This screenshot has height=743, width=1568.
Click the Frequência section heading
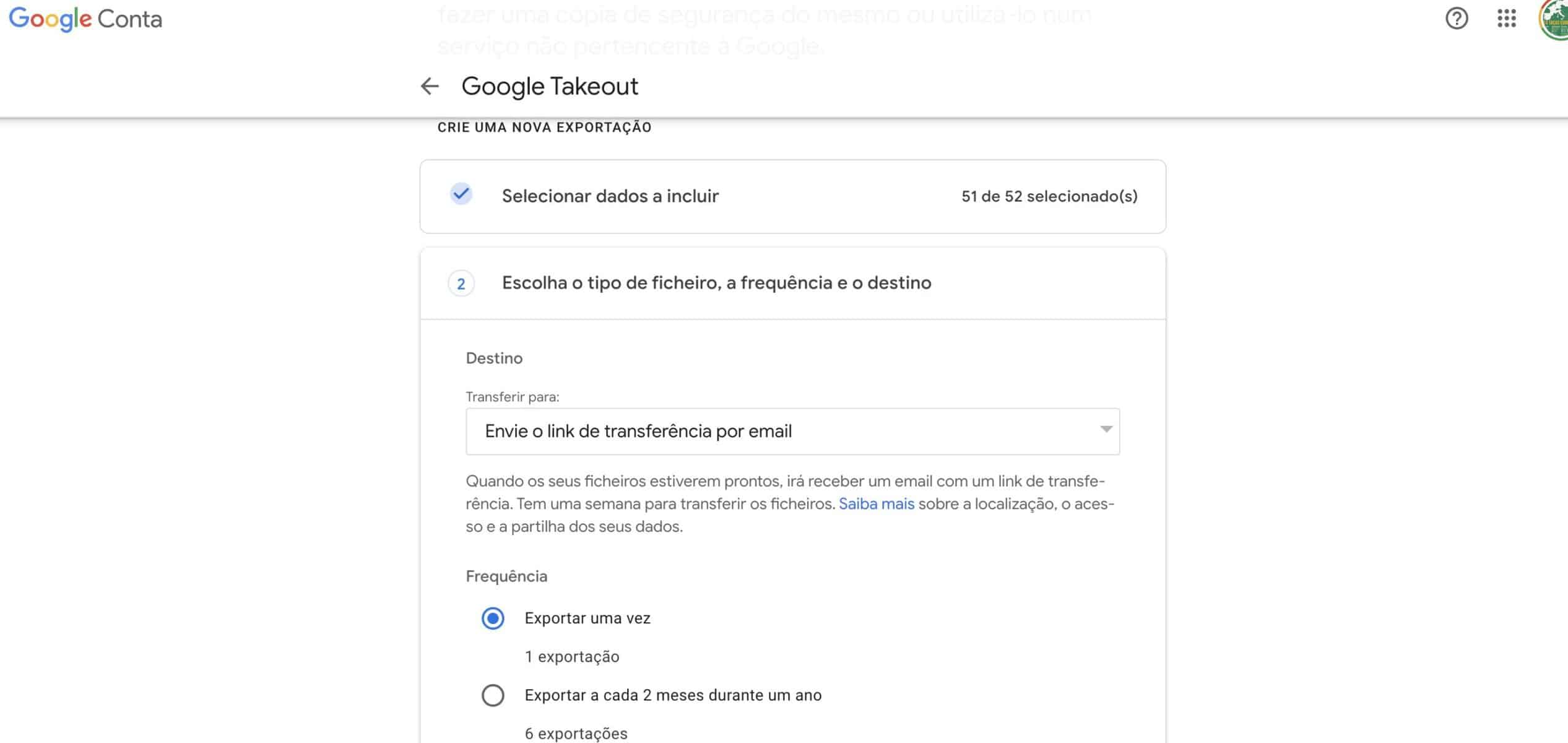point(506,576)
